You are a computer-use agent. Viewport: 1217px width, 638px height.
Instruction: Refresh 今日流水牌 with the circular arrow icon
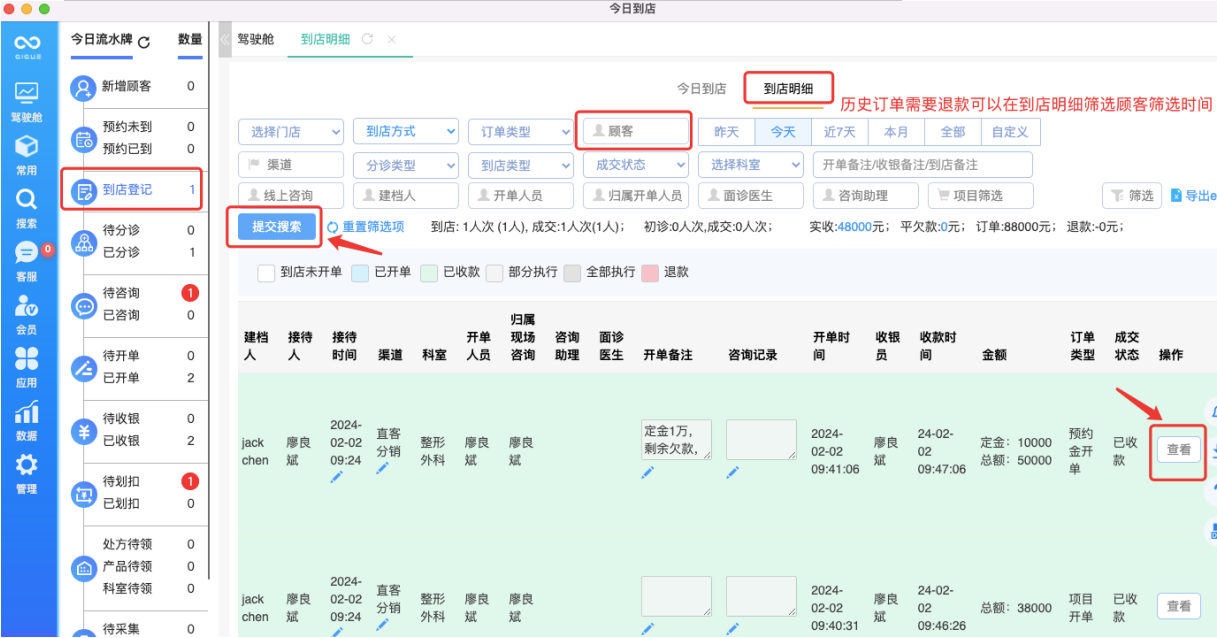click(x=143, y=43)
